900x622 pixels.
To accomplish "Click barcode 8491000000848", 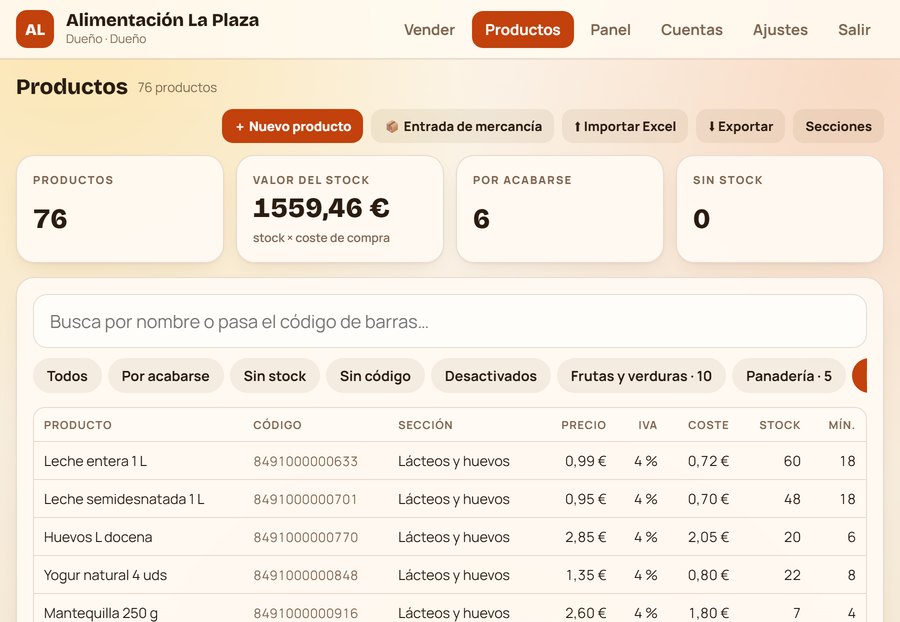I will [x=305, y=575].
